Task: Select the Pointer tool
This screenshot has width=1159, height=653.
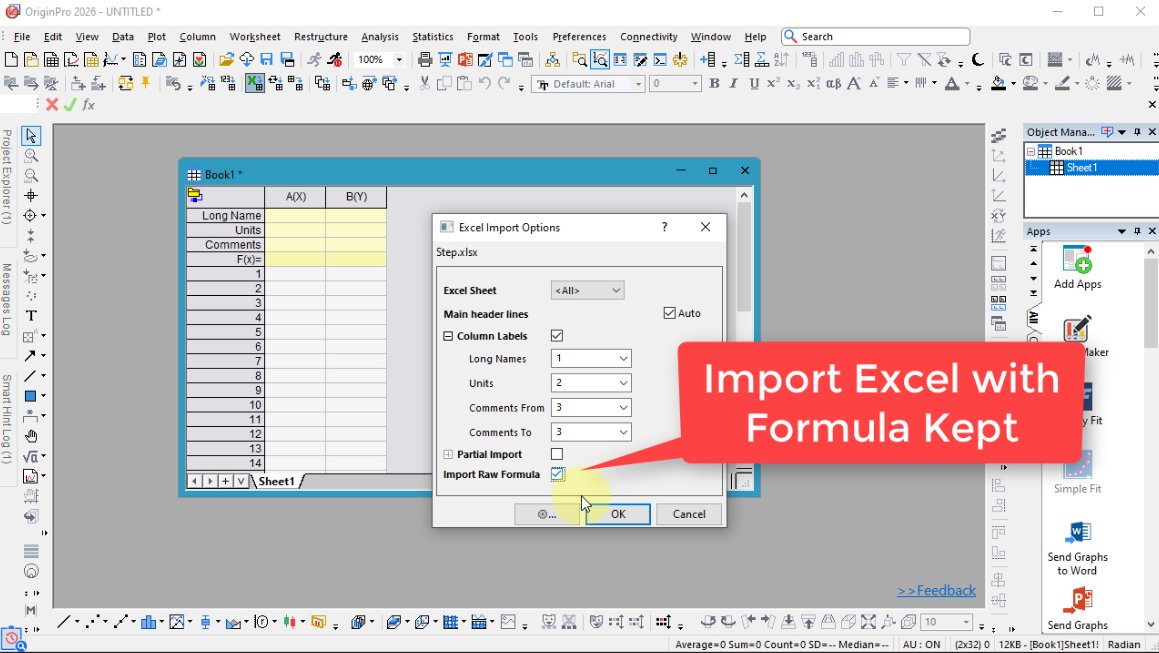Action: (31, 135)
